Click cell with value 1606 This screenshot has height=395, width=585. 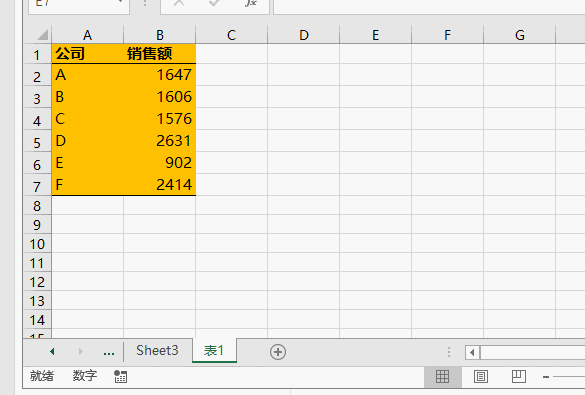160,97
